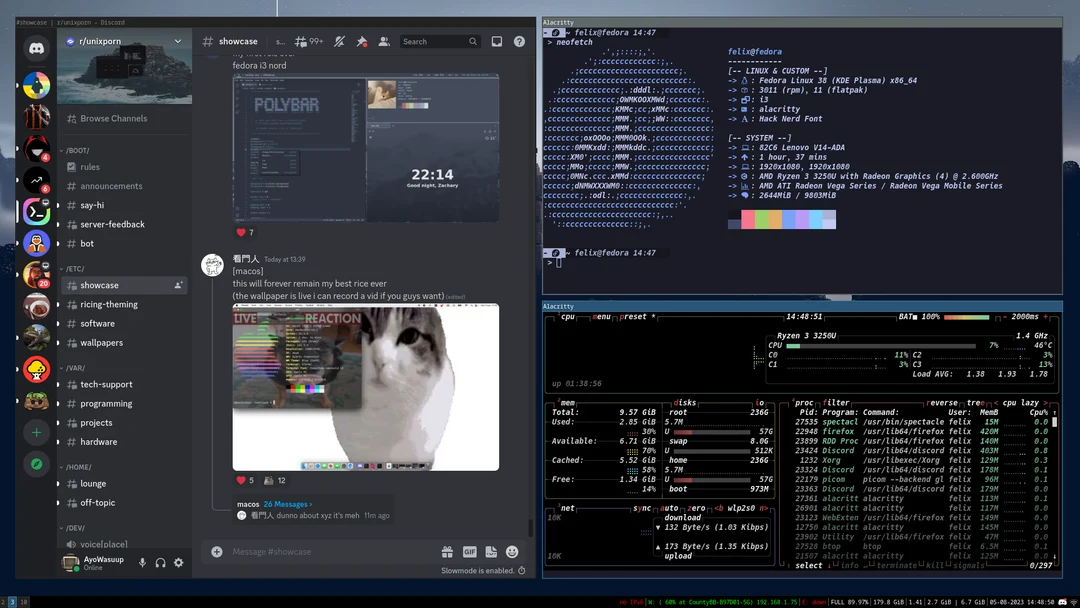The height and width of the screenshot is (608, 1080).
Task: Click the Message #showcase input field
Action: [300, 551]
